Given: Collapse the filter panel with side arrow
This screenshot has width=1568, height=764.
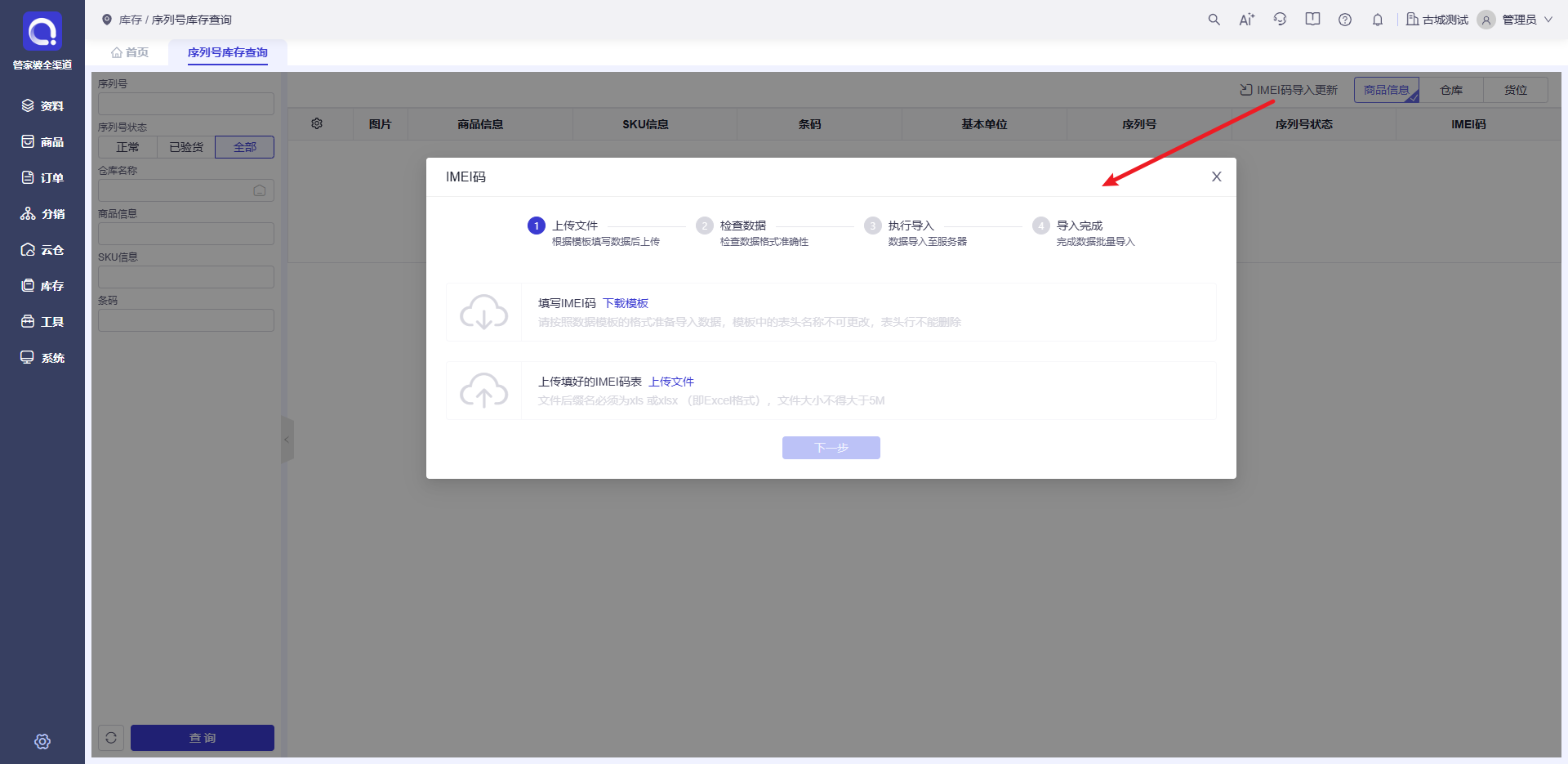Looking at the screenshot, I should pos(287,440).
